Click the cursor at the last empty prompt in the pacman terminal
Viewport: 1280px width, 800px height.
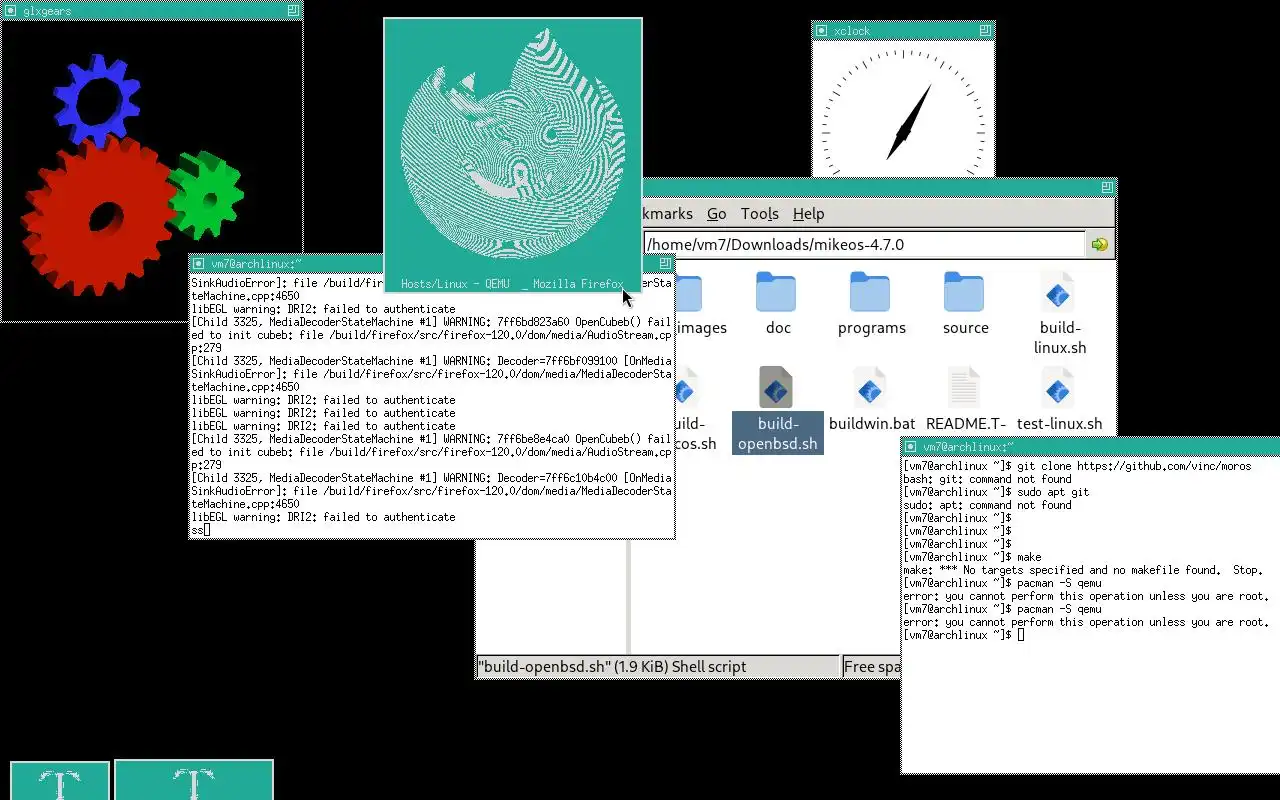tap(1021, 635)
